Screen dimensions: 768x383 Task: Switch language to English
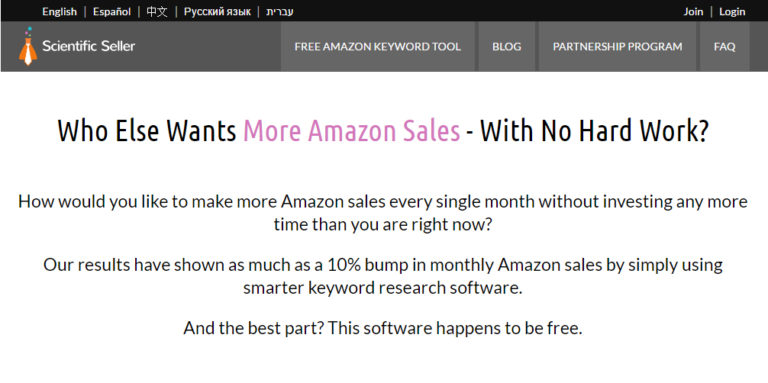[59, 12]
